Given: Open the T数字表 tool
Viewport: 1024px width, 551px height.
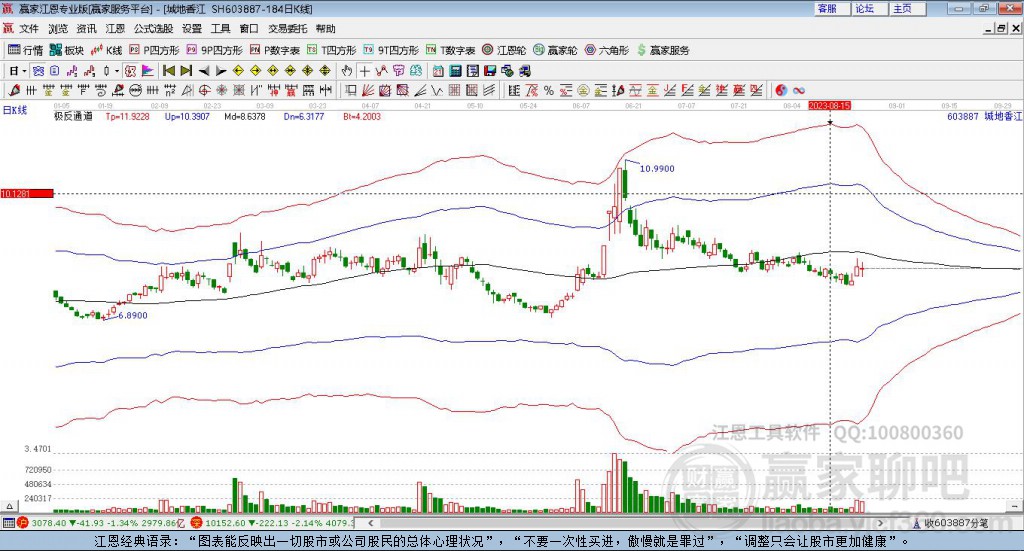Looking at the screenshot, I should (451, 50).
